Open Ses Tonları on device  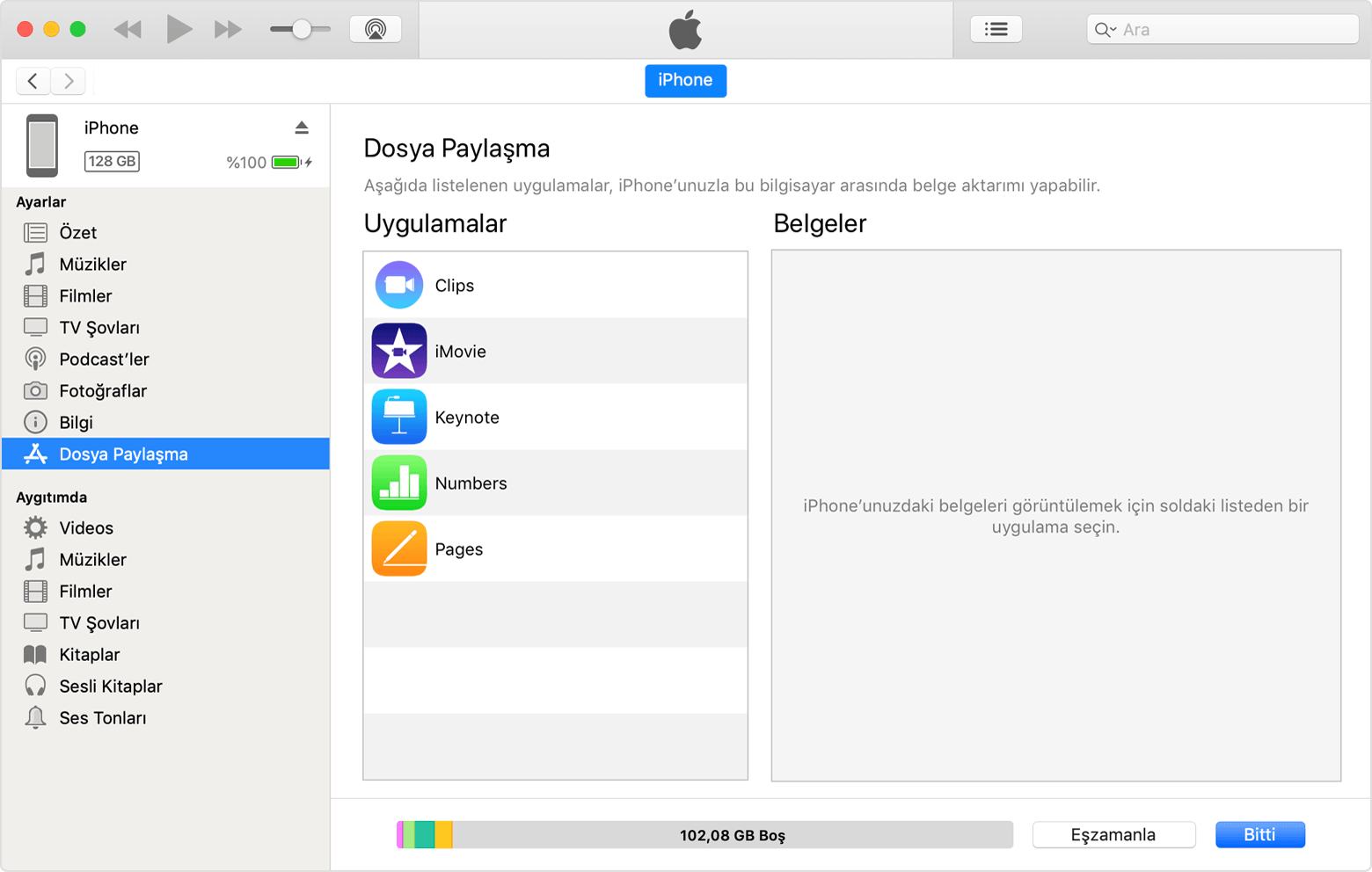coord(165,717)
